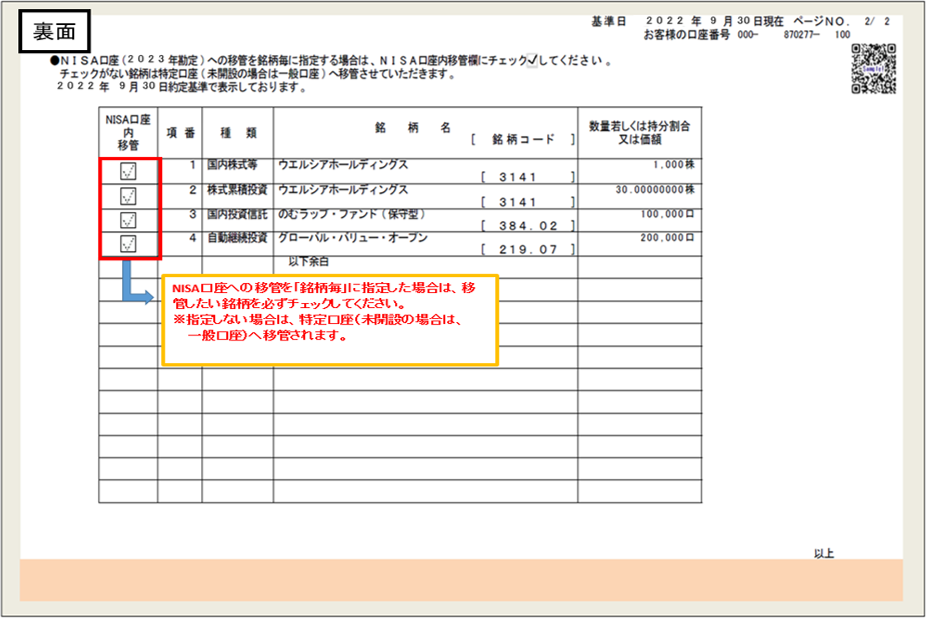Click the ページNO. 2/2 text

click(x=842, y=21)
